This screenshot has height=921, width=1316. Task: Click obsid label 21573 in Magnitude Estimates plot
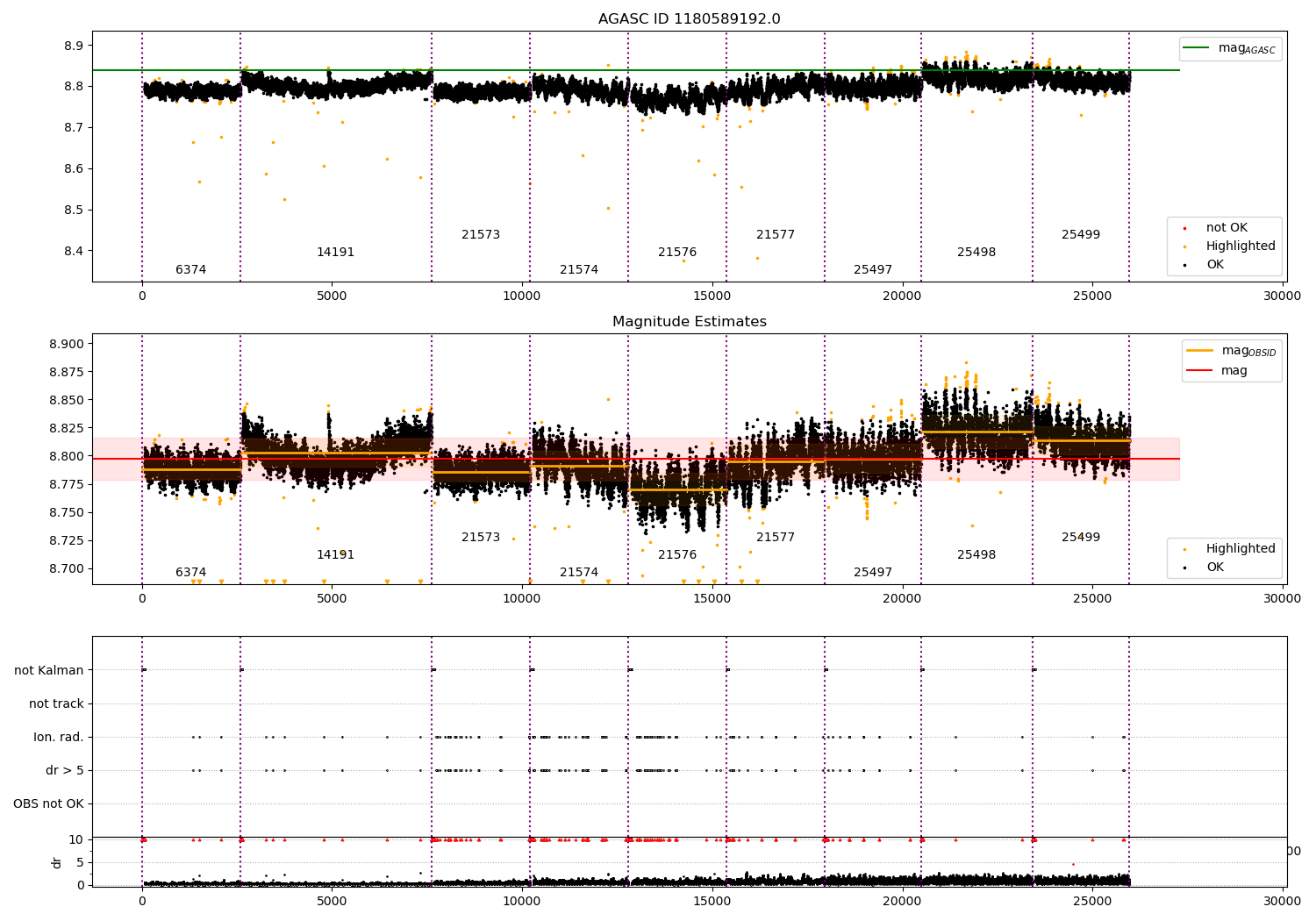[x=481, y=538]
